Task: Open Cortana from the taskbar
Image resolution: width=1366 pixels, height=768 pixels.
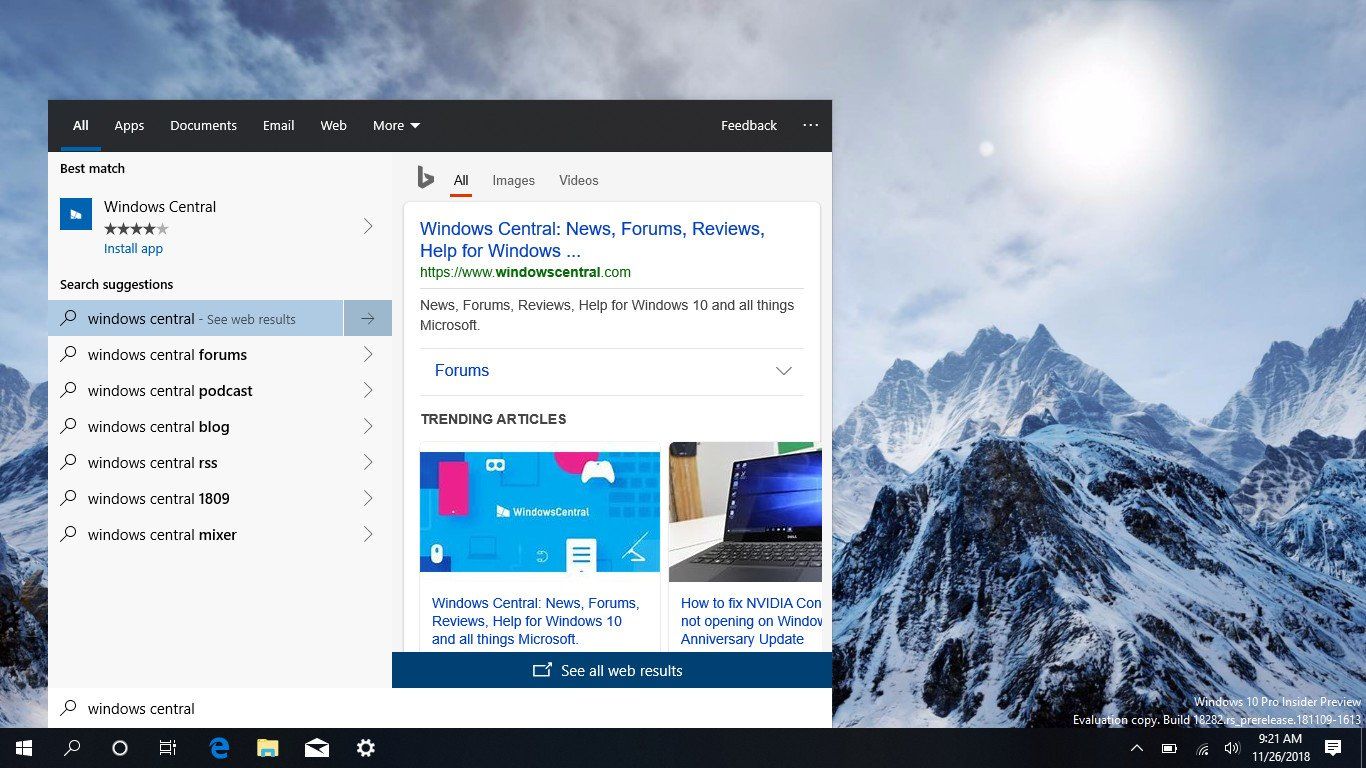Action: (x=119, y=747)
